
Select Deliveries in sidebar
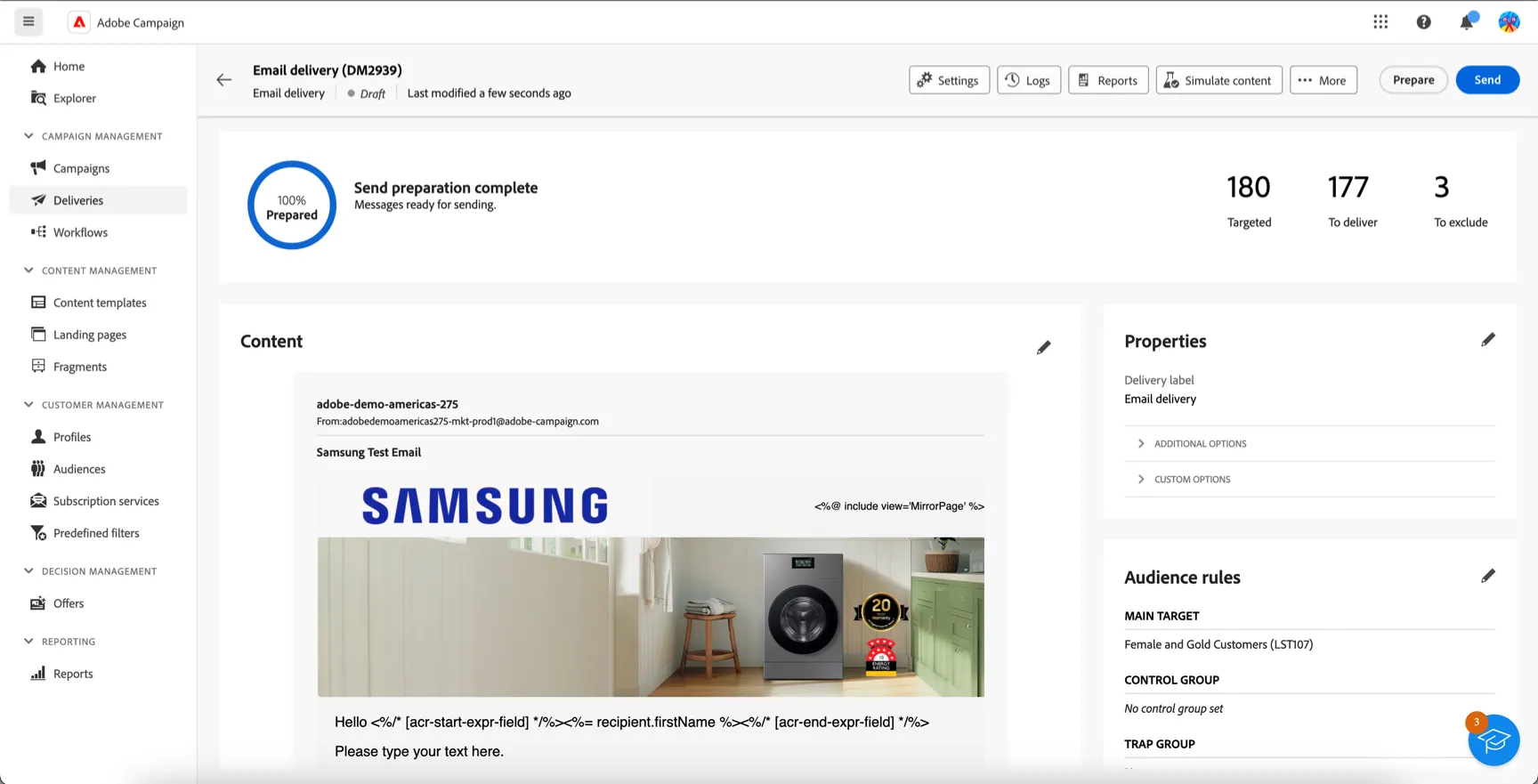[98, 200]
